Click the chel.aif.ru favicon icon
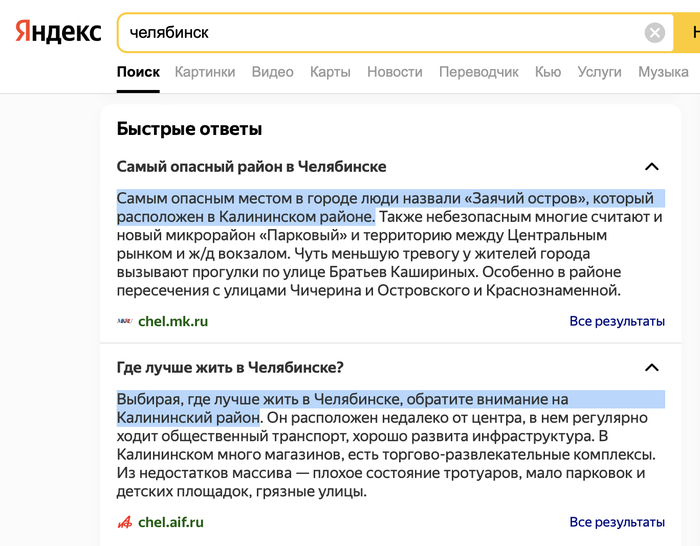 (125, 522)
